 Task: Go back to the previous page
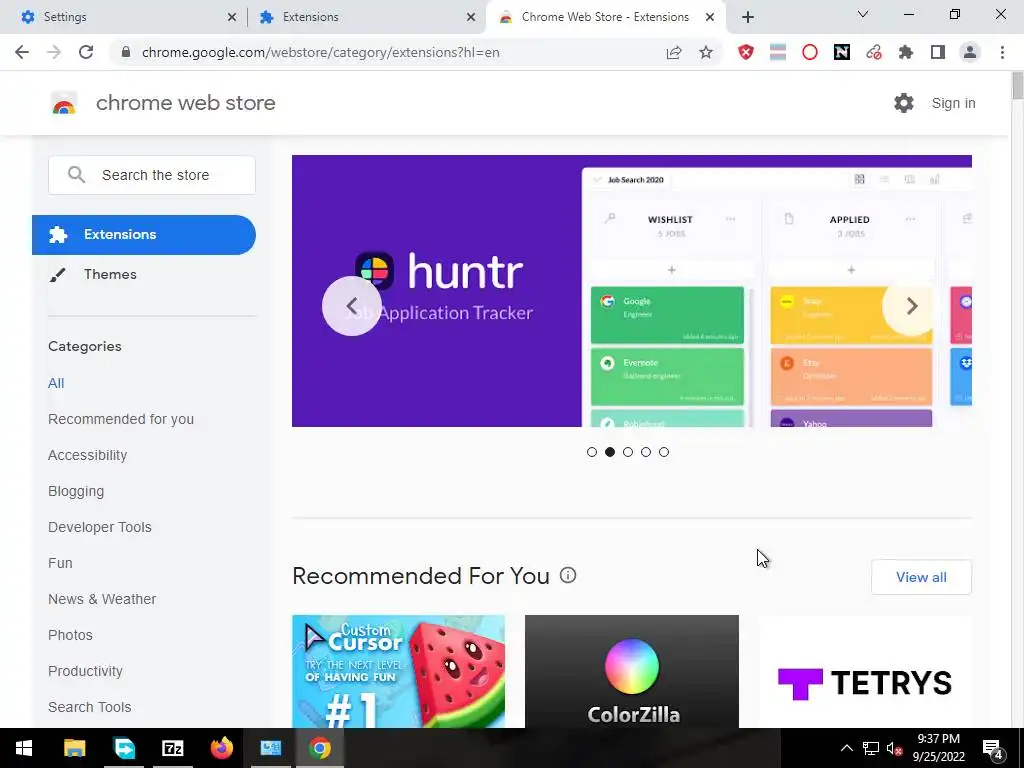click(x=22, y=52)
